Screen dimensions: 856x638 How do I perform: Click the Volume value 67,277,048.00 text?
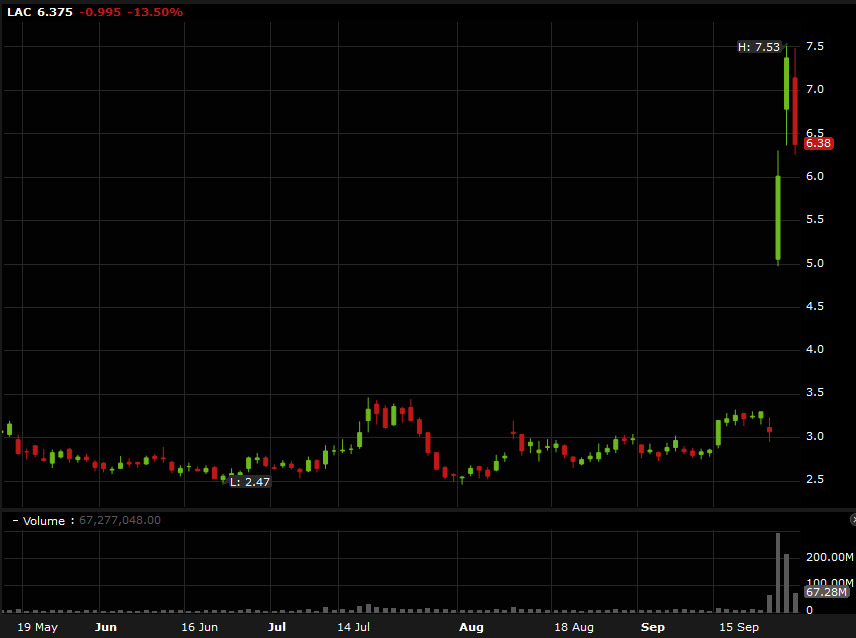coord(120,520)
